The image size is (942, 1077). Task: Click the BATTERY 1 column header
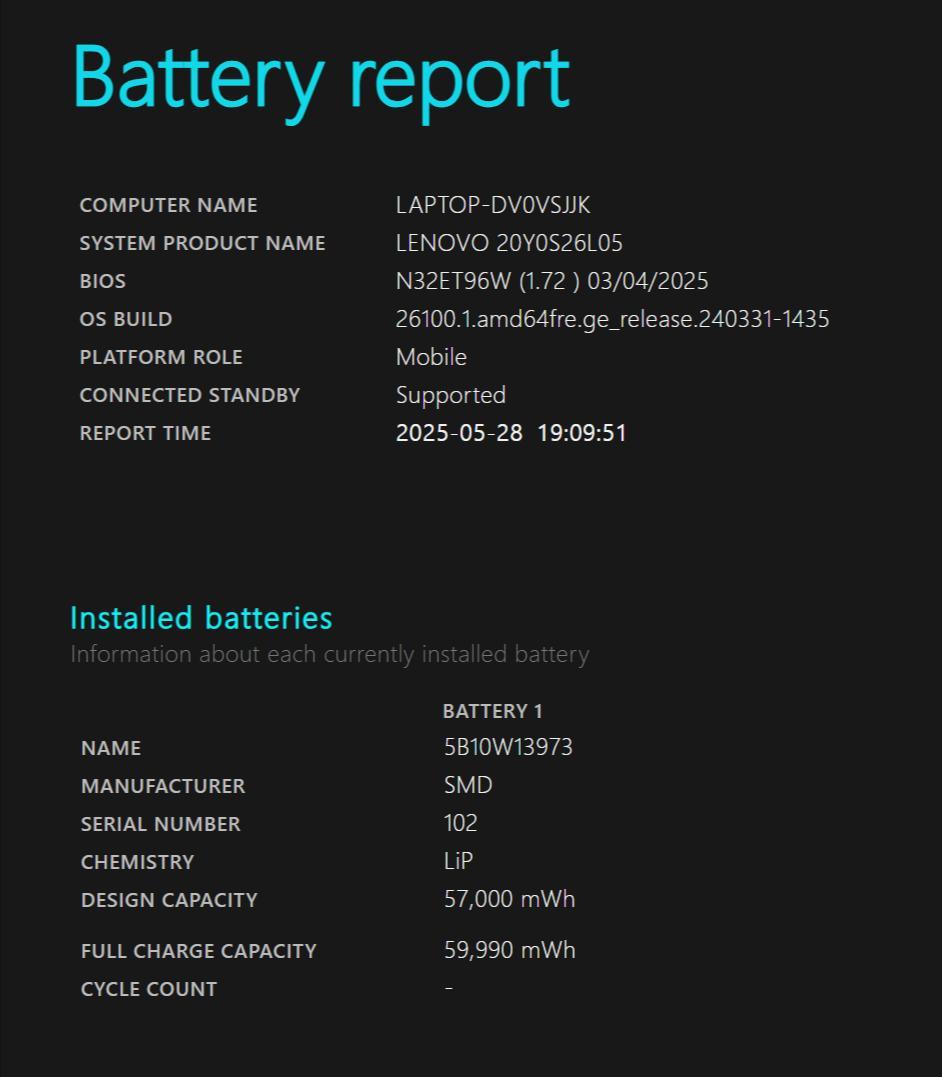[492, 711]
